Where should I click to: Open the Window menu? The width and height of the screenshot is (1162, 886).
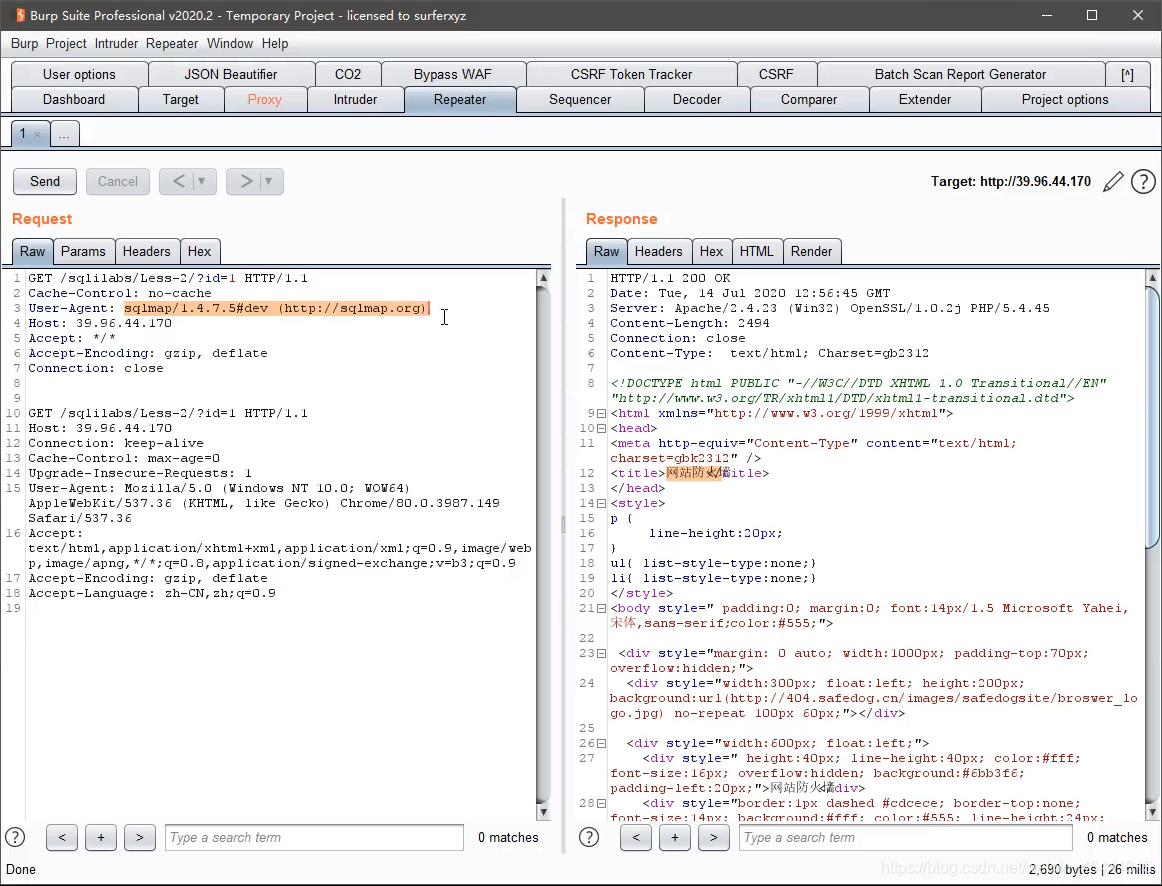pyautogui.click(x=230, y=44)
